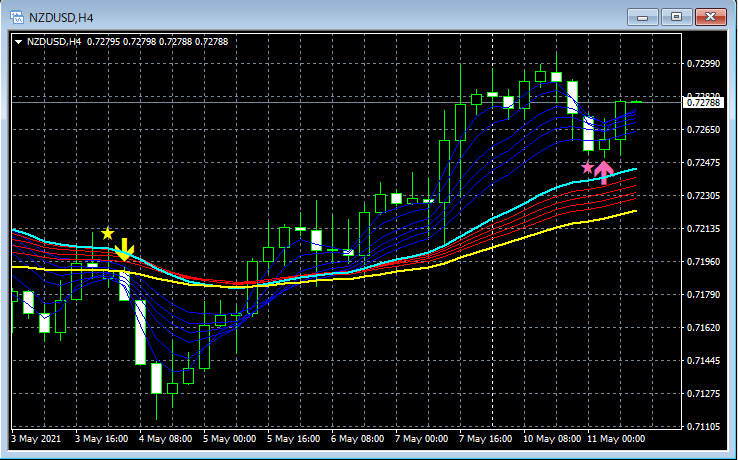Click the 0.71445 price scale label

(x=704, y=361)
